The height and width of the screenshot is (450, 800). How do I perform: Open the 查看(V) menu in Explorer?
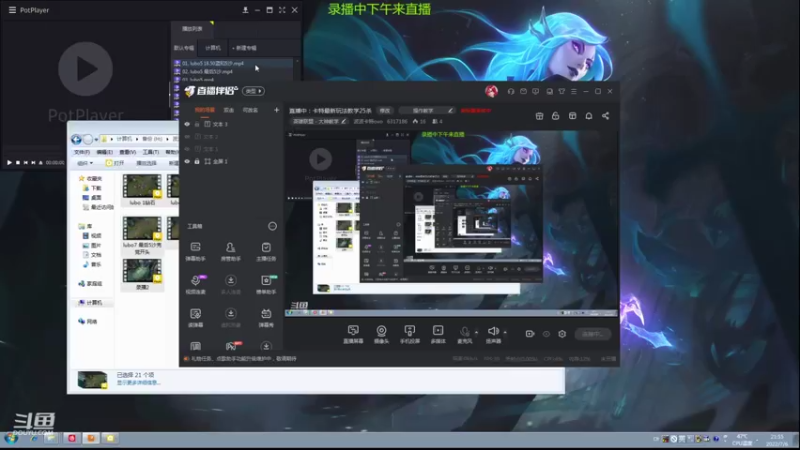point(128,152)
